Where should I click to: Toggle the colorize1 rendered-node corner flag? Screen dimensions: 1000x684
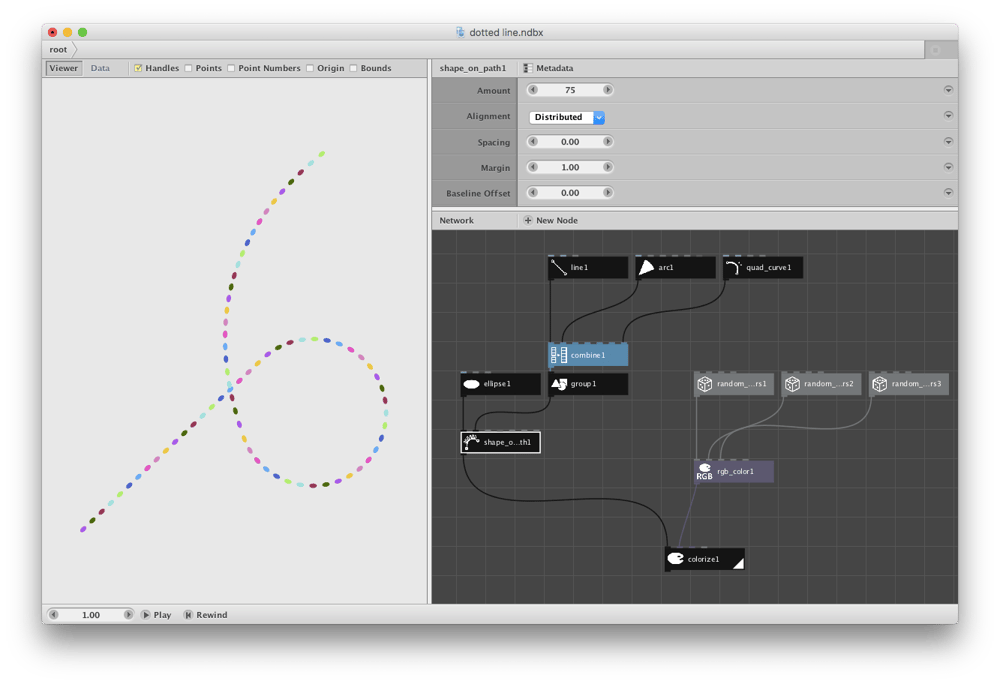[x=738, y=563]
